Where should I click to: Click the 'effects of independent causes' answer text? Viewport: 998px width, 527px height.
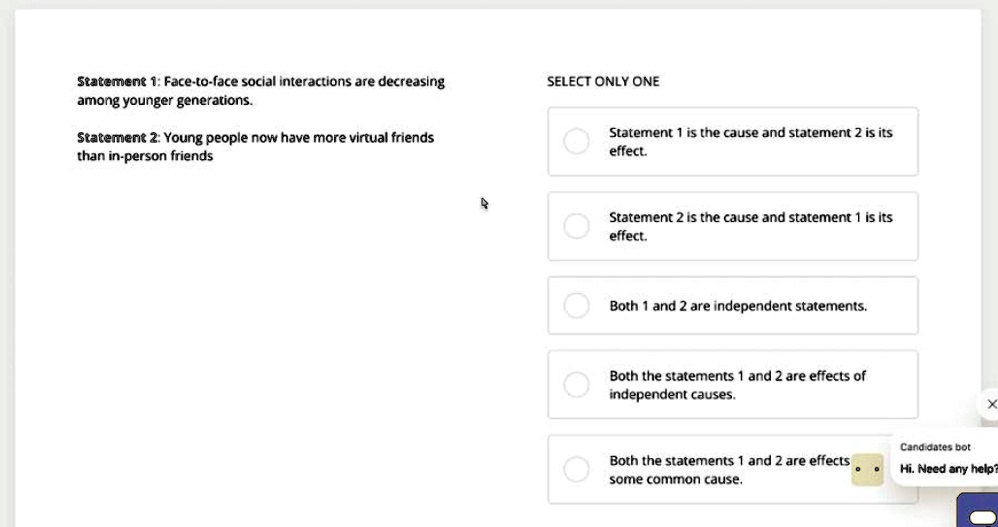737,385
